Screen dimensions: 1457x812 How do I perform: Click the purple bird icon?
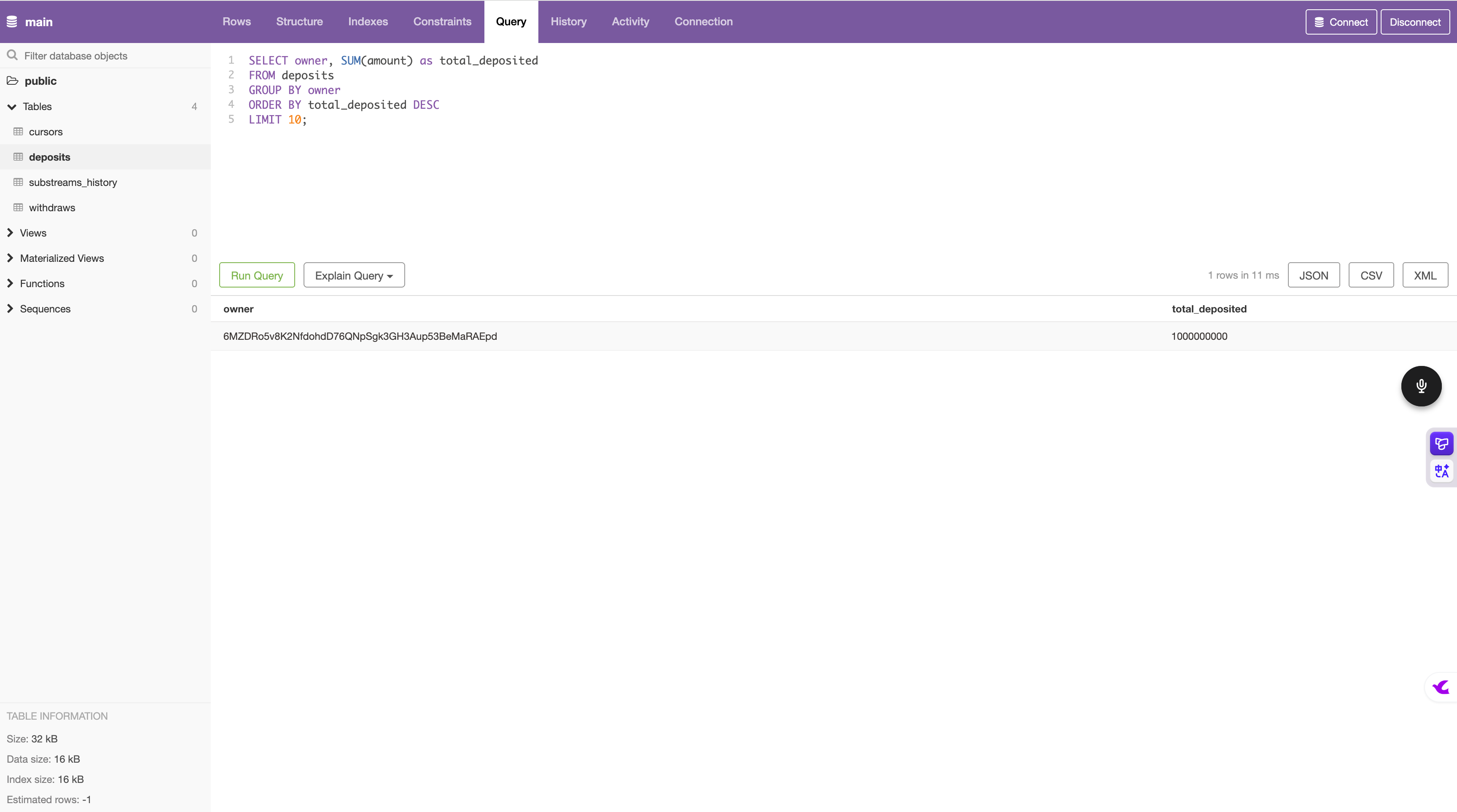(1441, 687)
